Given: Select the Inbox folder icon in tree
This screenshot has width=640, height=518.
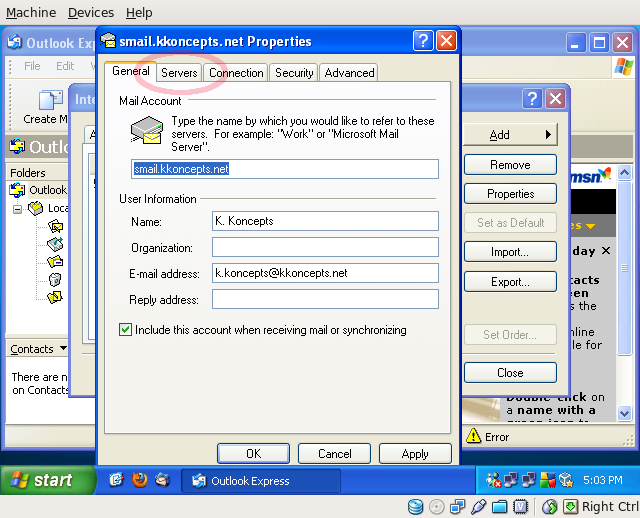Looking at the screenshot, I should (x=56, y=226).
